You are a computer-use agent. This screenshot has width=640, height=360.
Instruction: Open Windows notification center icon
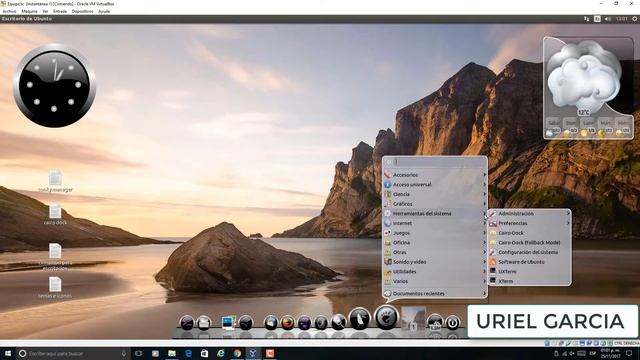(x=629, y=353)
